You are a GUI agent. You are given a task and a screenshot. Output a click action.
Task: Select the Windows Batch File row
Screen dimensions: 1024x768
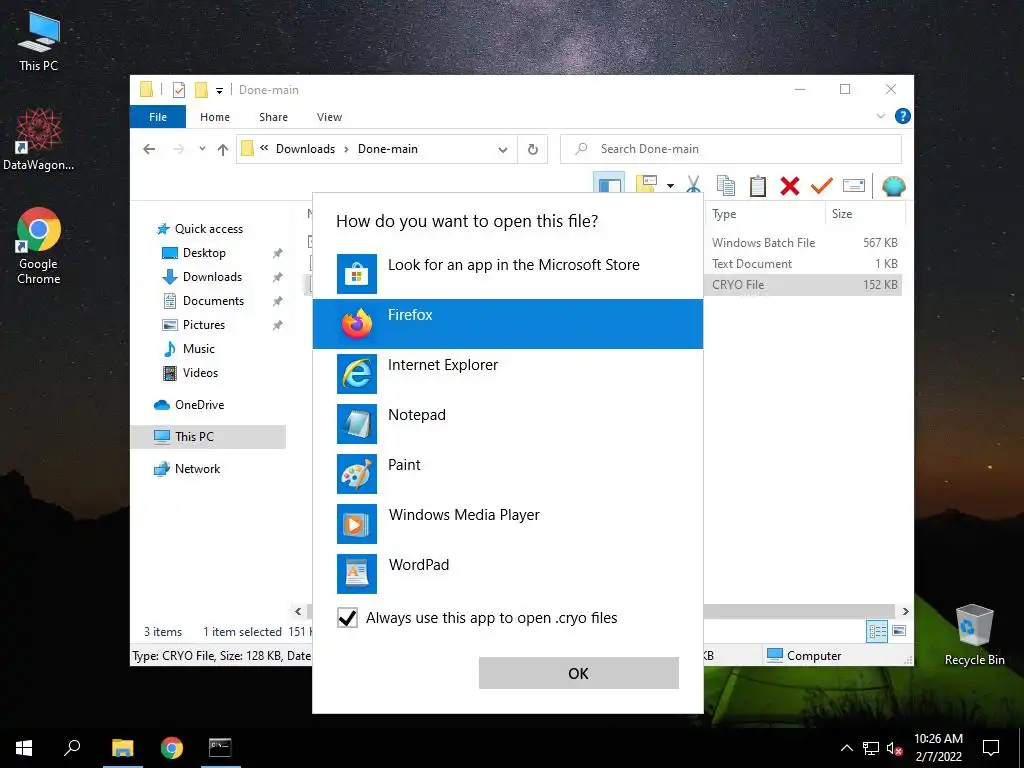[803, 243]
